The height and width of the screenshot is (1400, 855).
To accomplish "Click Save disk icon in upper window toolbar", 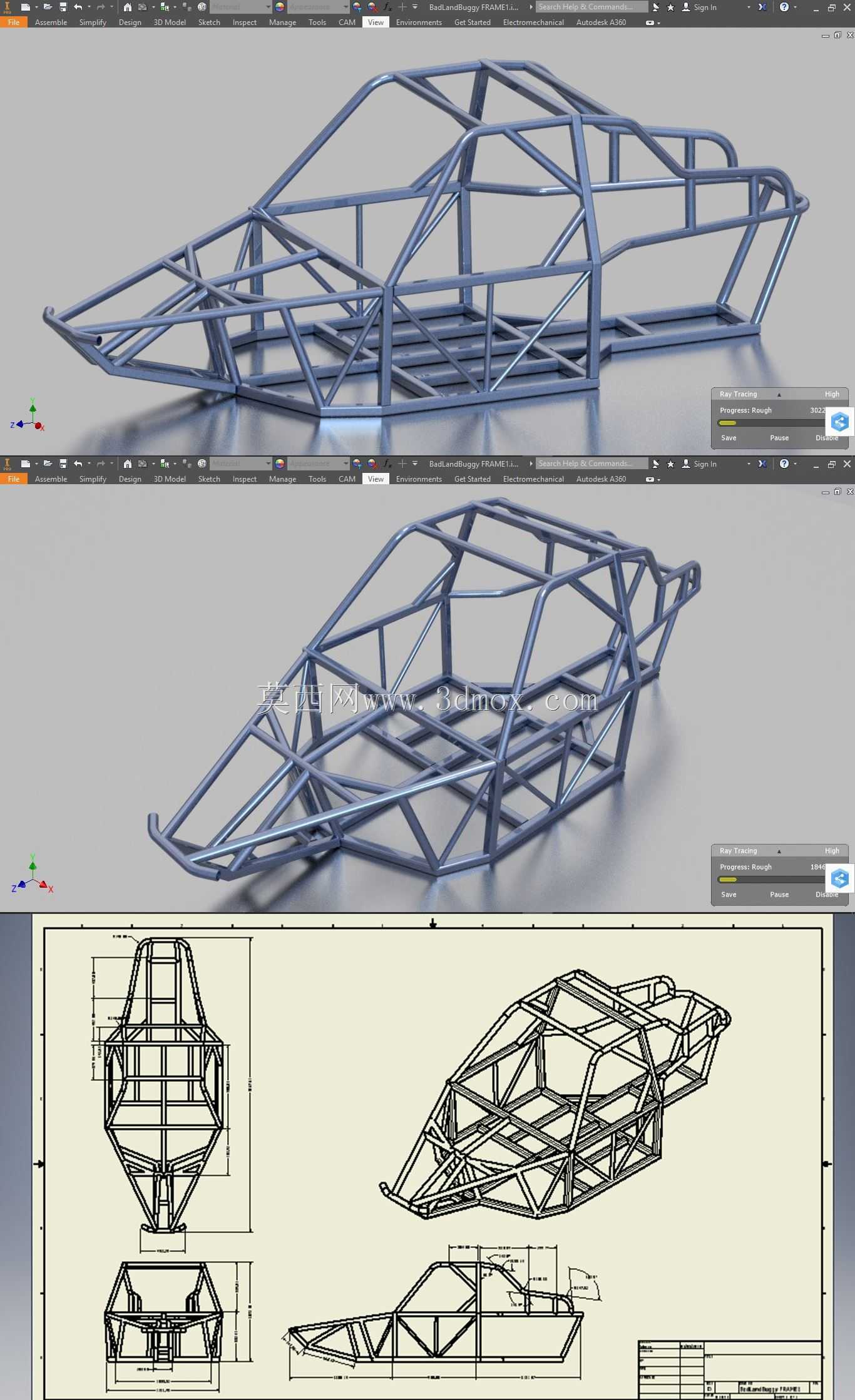I will [x=63, y=8].
